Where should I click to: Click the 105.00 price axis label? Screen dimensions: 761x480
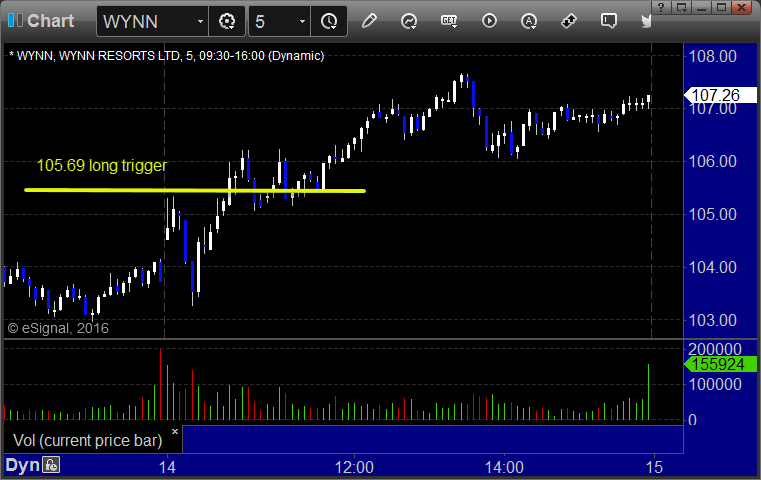pos(713,214)
